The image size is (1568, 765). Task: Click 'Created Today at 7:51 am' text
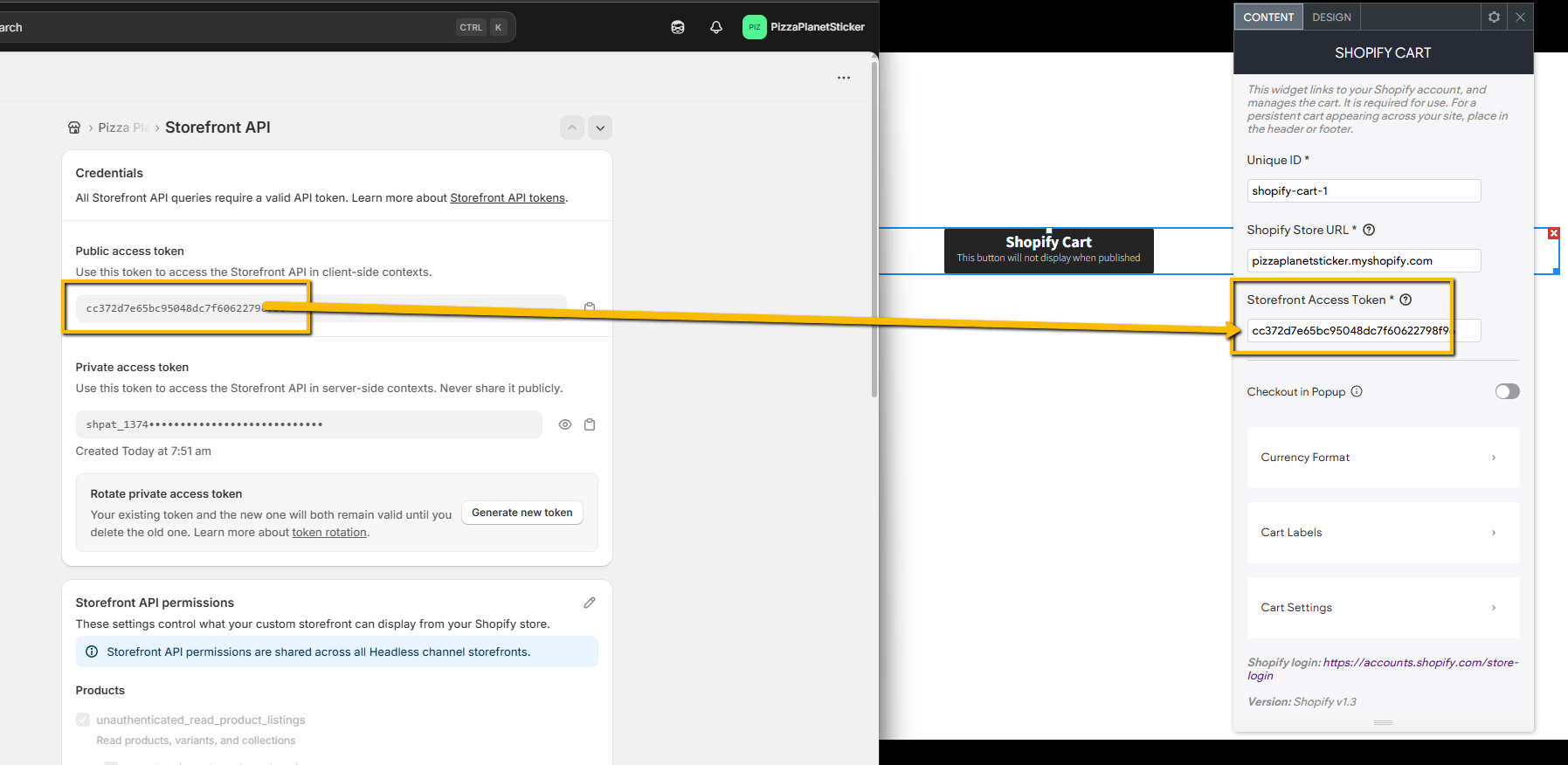coord(143,451)
